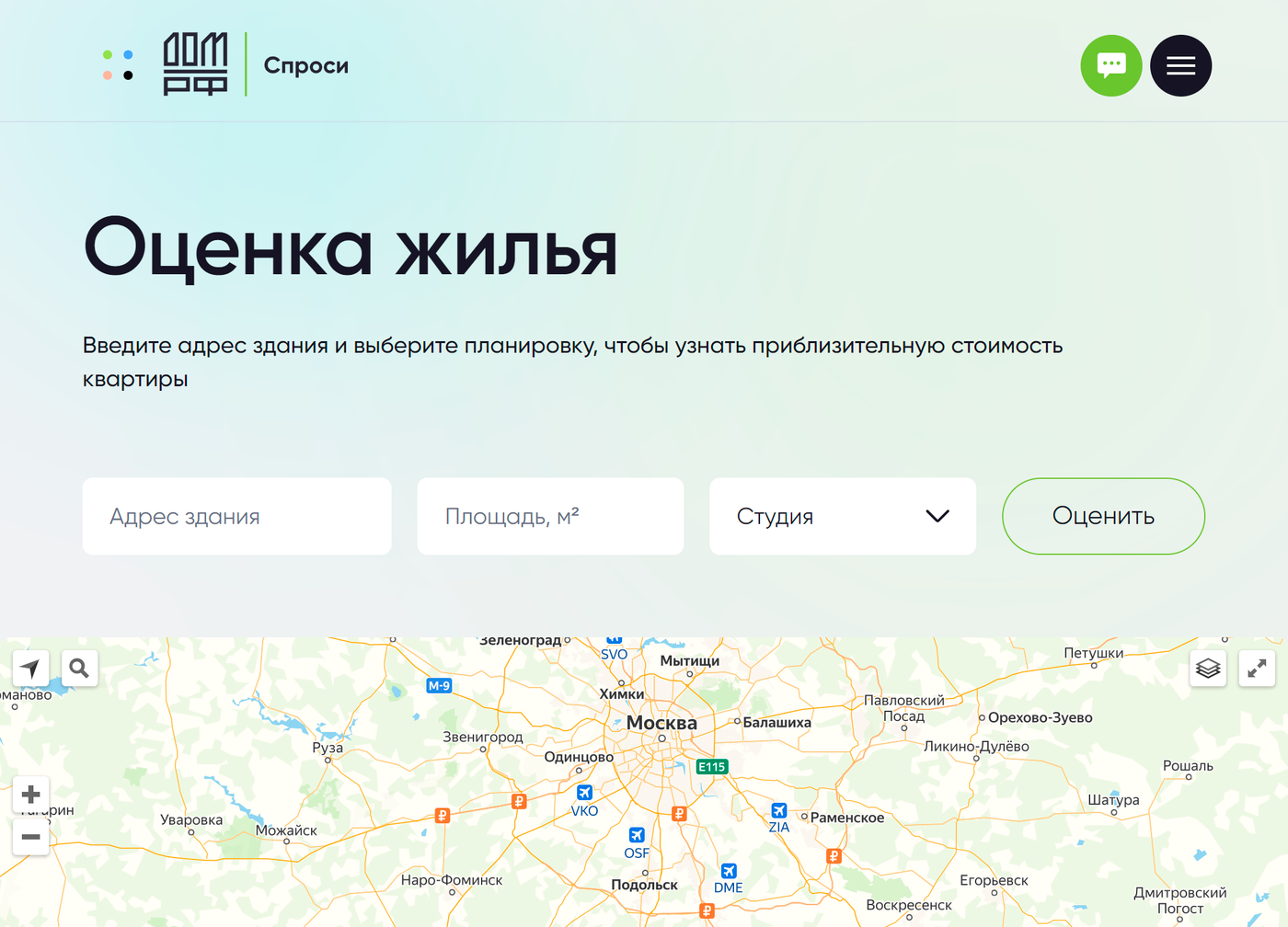
Task: Open the map search magnifier
Action: point(79,668)
